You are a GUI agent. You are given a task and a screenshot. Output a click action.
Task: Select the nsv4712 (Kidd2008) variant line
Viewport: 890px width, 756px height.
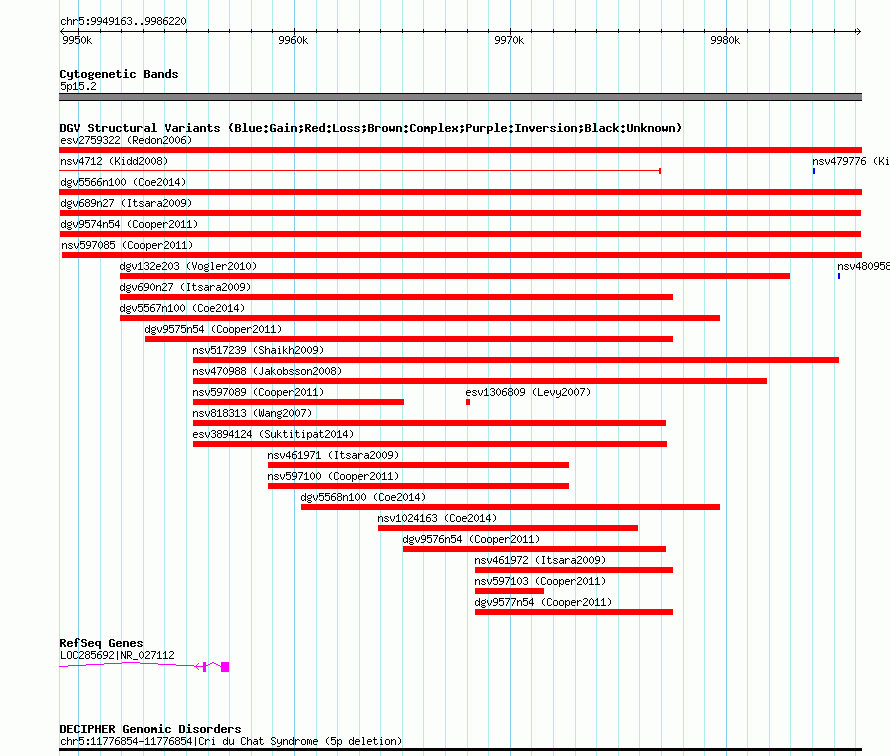pyautogui.click(x=360, y=170)
